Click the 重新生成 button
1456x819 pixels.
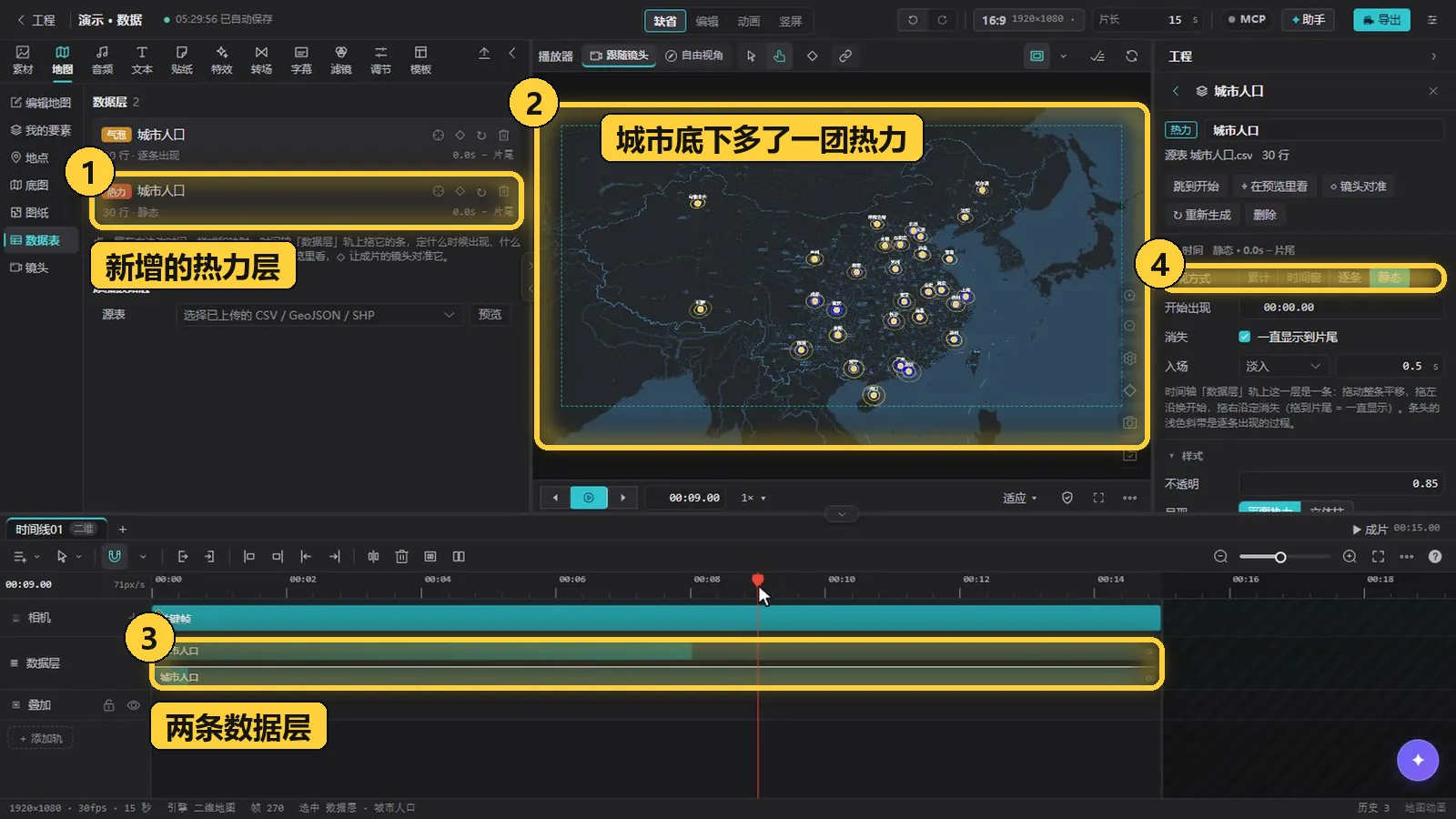click(1201, 215)
